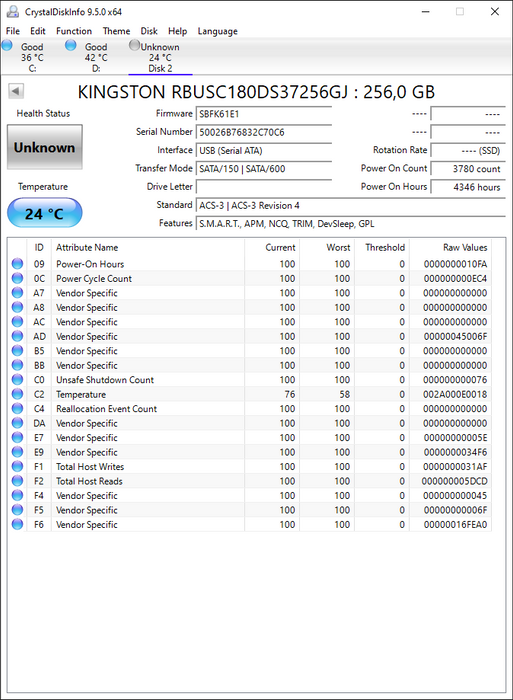Click the empty Drive Letter field
Image resolution: width=513 pixels, height=700 pixels.
[x=263, y=187]
